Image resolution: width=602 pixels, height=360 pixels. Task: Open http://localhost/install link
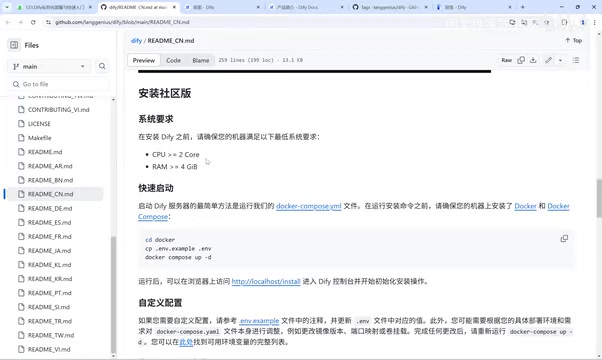(266, 281)
